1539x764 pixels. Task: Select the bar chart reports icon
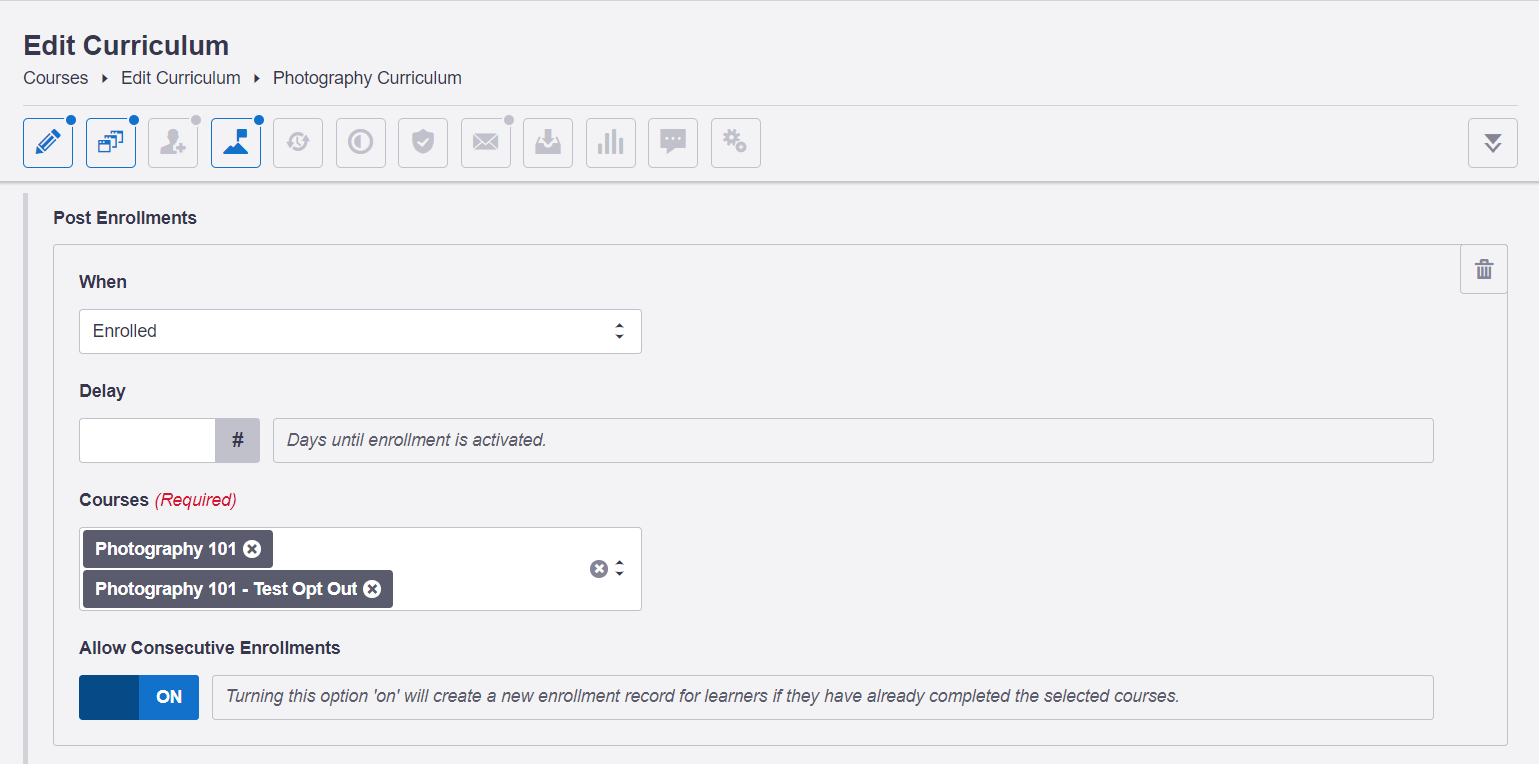(611, 143)
